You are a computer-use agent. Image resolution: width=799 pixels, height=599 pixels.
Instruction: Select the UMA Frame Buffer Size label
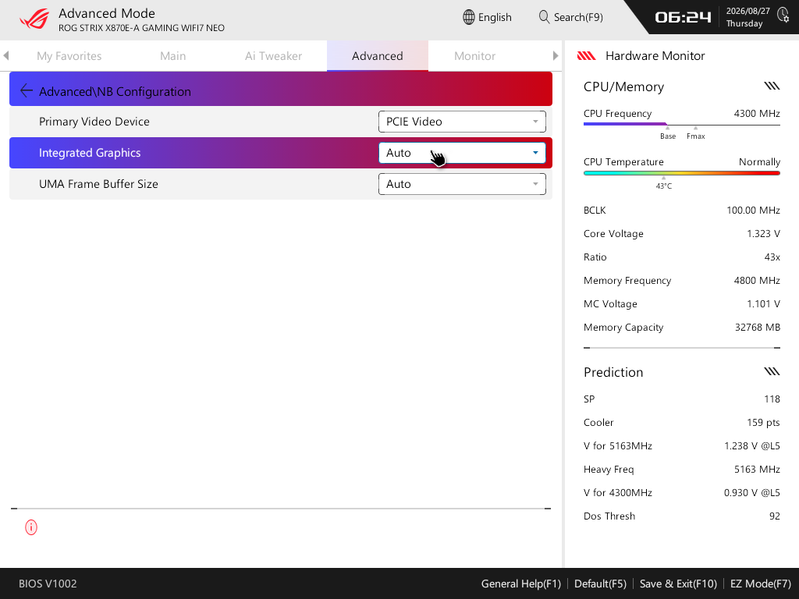point(98,184)
